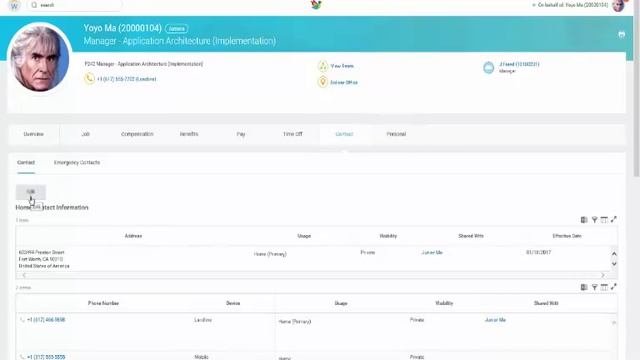This screenshot has width=640, height=360.
Task: Click the Home (Primary) usage in address row
Action: click(x=270, y=254)
